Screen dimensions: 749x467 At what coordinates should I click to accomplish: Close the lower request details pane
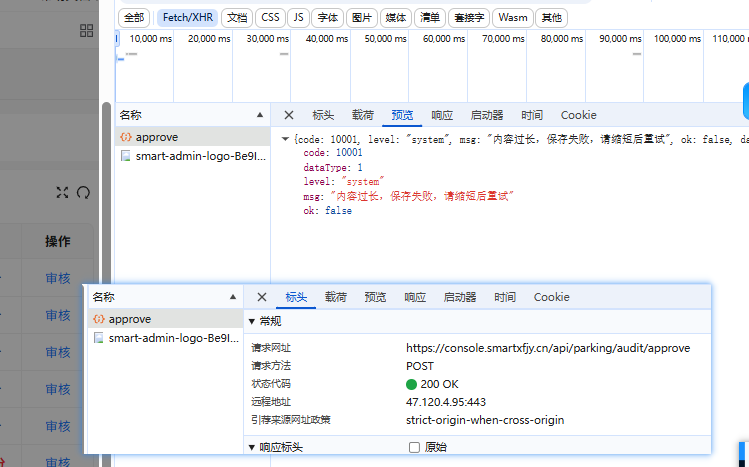262,297
